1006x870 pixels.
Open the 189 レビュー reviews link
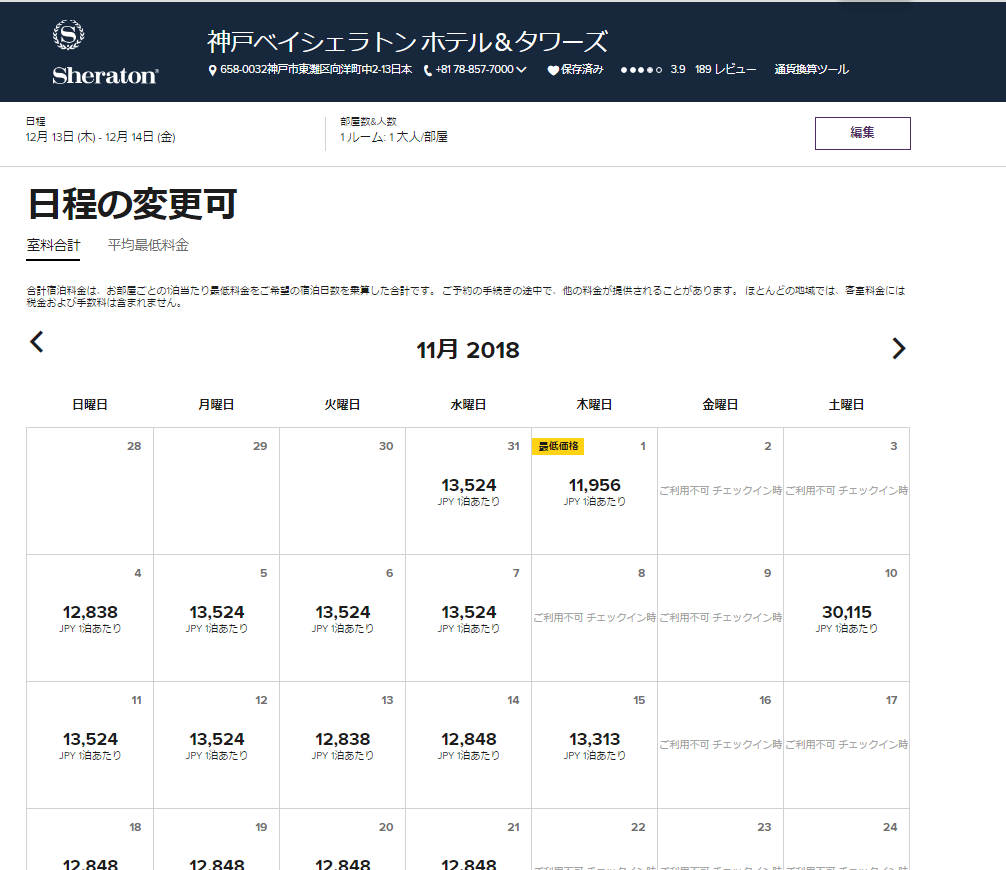[x=726, y=69]
